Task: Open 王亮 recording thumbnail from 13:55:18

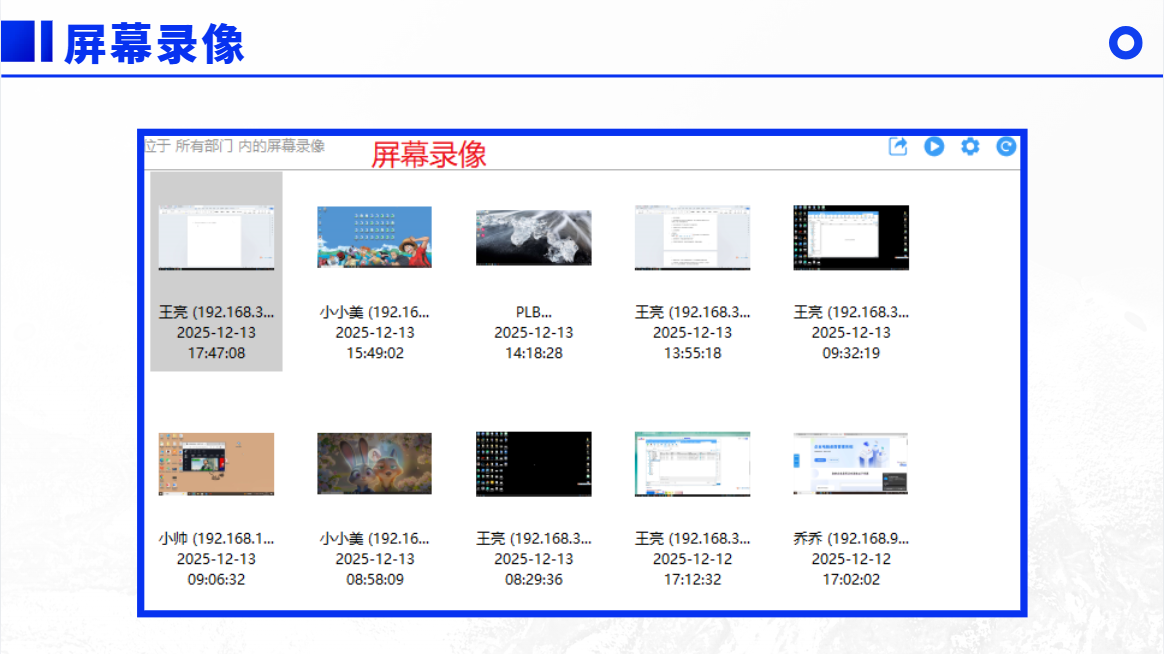Action: click(x=693, y=238)
